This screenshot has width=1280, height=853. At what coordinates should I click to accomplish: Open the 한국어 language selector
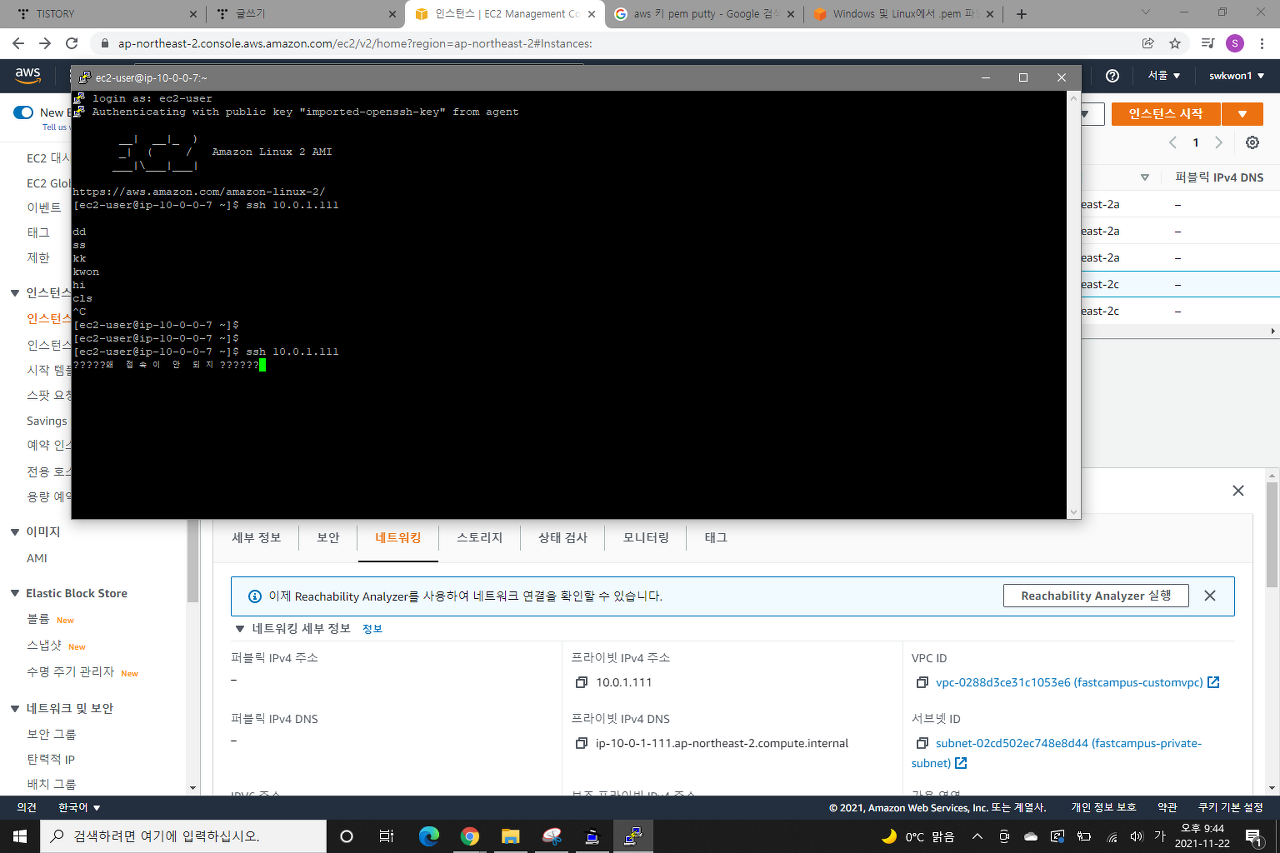coord(79,807)
